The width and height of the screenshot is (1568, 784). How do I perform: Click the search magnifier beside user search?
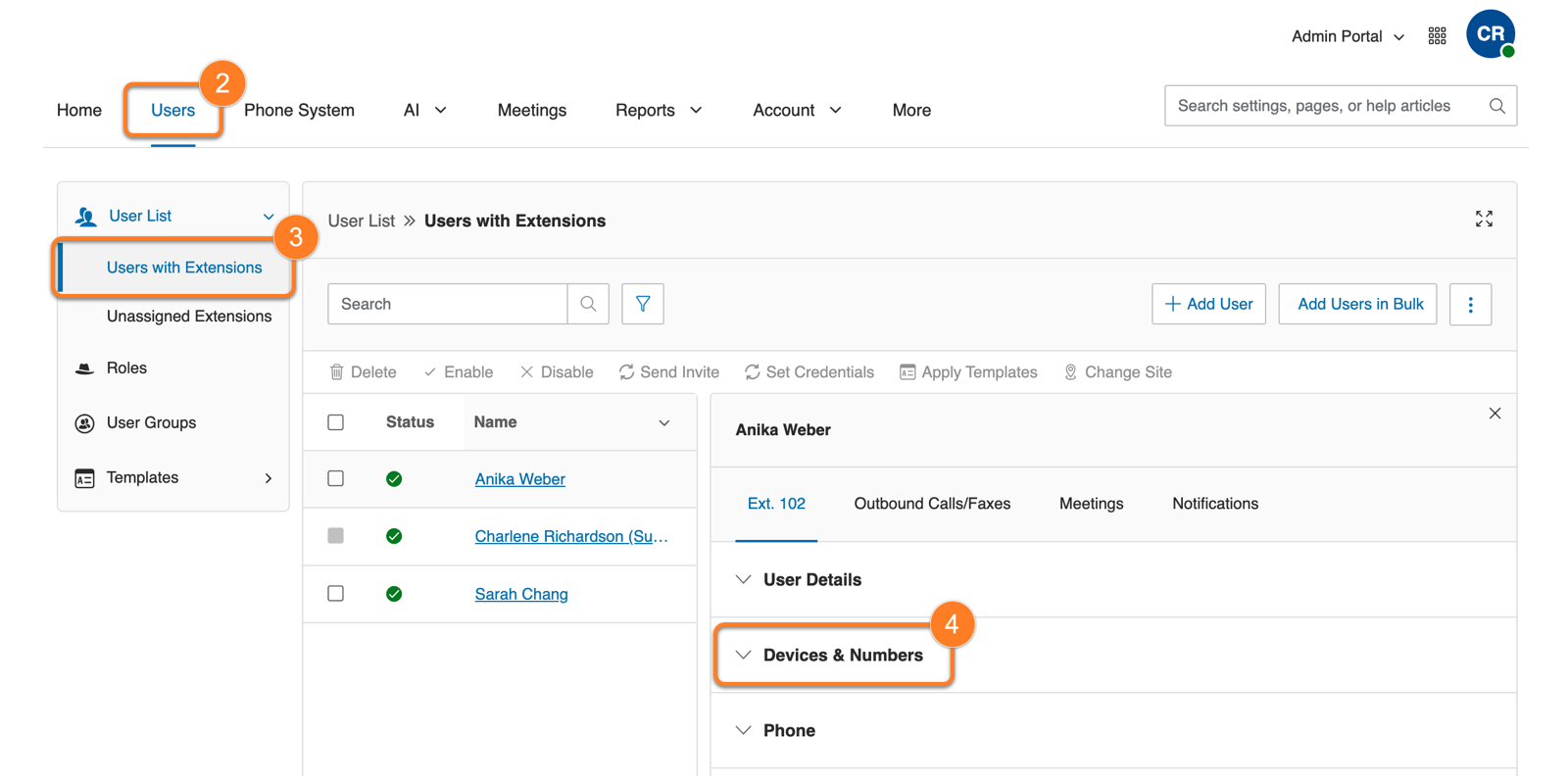(x=588, y=304)
